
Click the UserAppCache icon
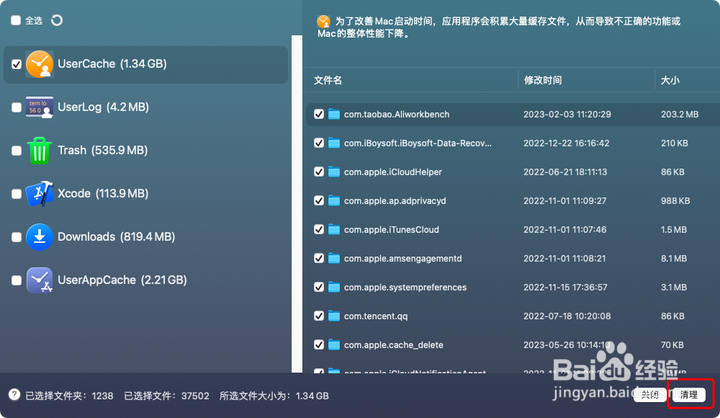coord(39,280)
